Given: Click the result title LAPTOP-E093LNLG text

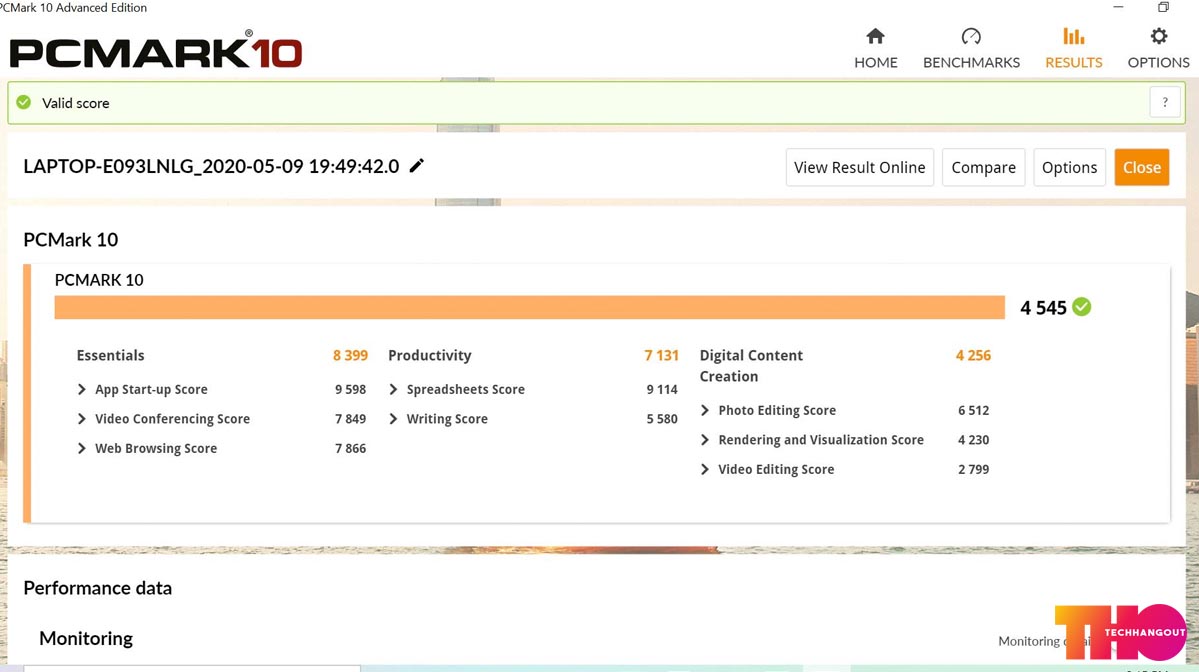Looking at the screenshot, I should (211, 166).
